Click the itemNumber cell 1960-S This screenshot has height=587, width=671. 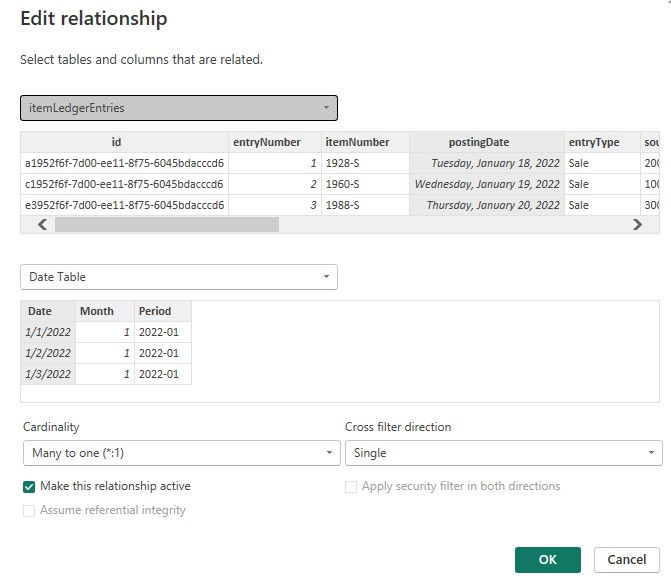pos(365,184)
